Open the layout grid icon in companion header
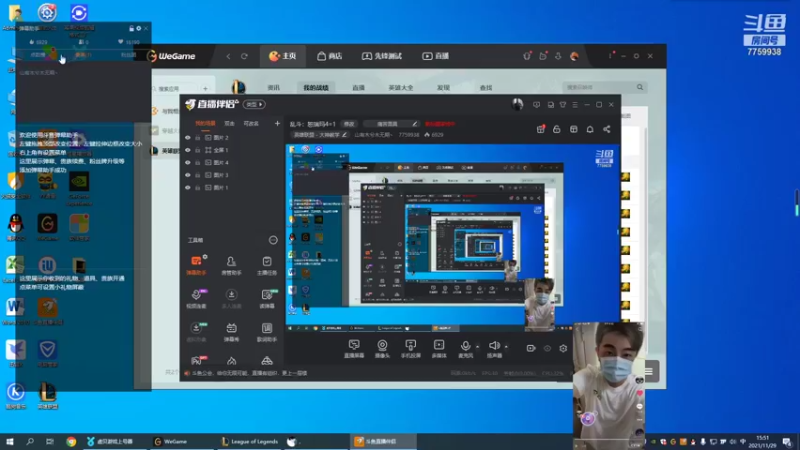The width and height of the screenshot is (800, 450). [x=573, y=129]
